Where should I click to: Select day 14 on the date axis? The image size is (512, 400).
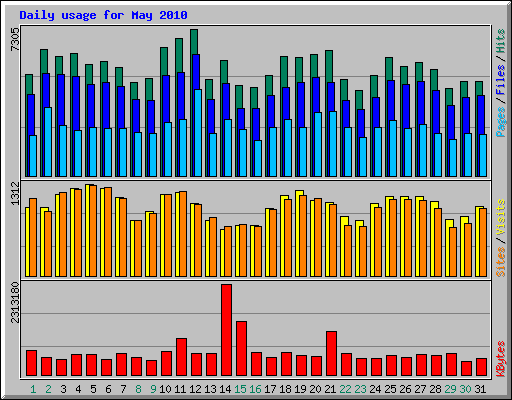tap(225, 389)
